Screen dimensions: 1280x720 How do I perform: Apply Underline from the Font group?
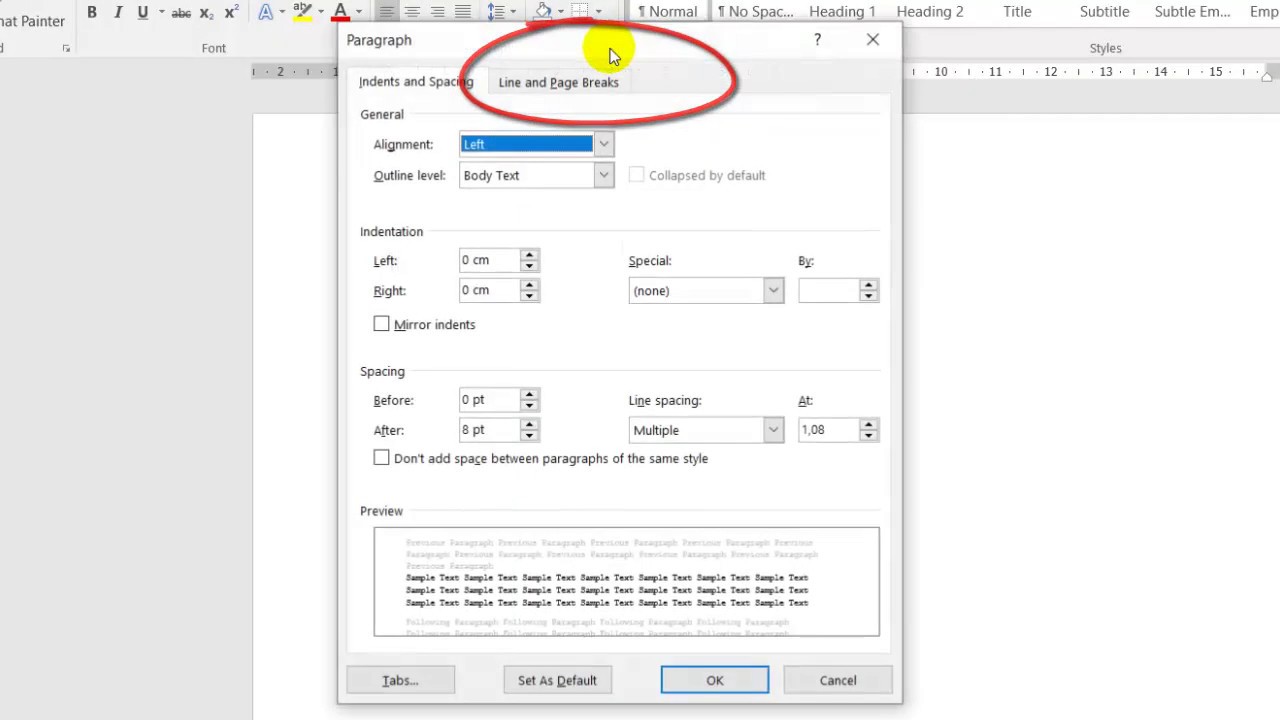click(143, 12)
